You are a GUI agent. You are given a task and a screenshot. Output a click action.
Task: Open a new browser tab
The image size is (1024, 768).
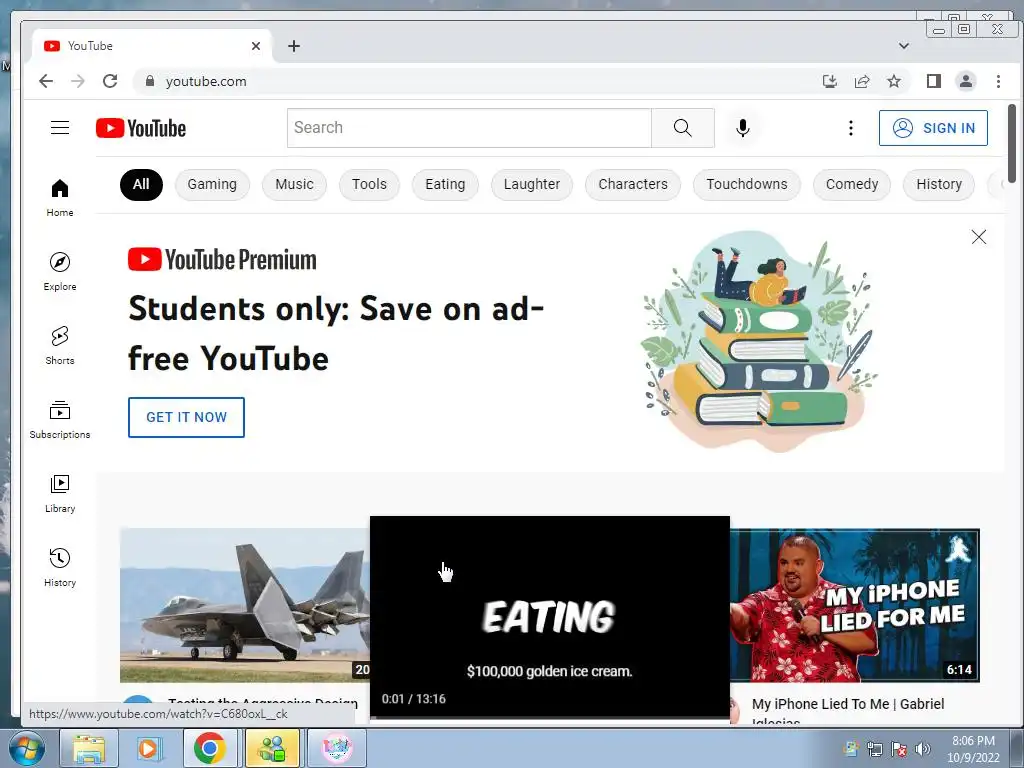point(294,46)
